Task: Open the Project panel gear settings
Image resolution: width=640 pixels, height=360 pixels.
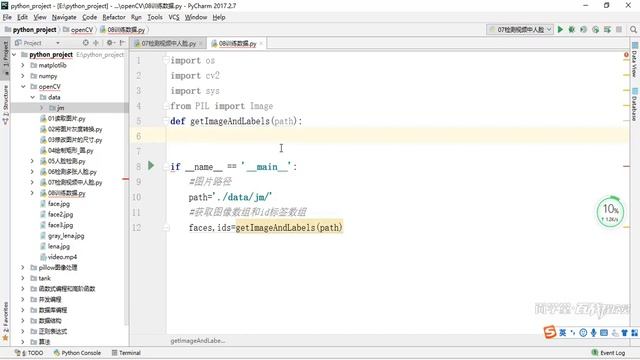Action: click(110, 42)
